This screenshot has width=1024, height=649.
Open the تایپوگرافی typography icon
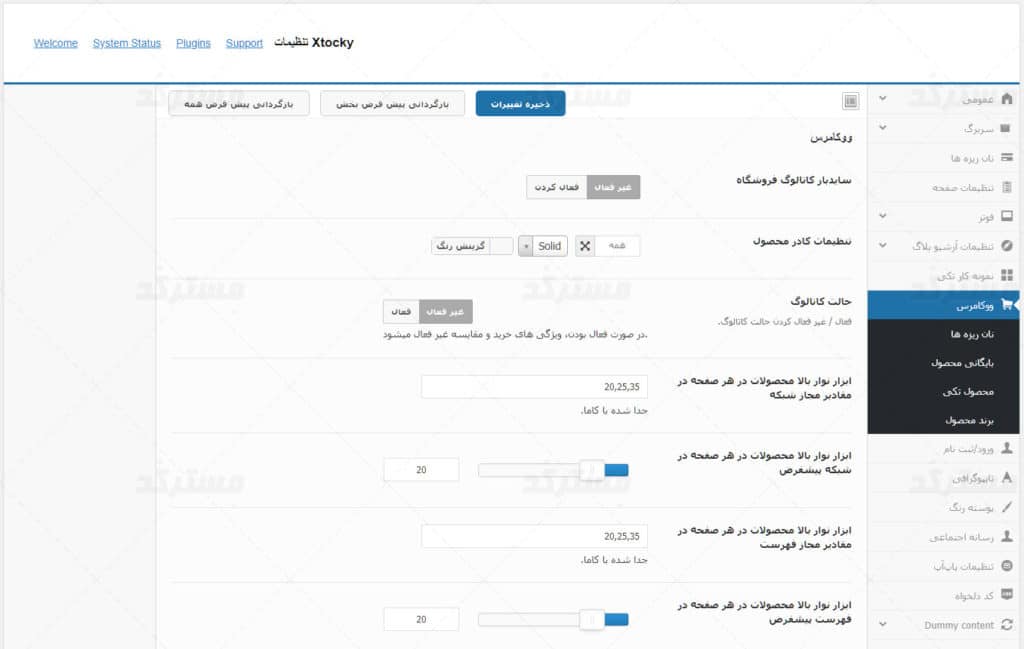pos(1006,477)
